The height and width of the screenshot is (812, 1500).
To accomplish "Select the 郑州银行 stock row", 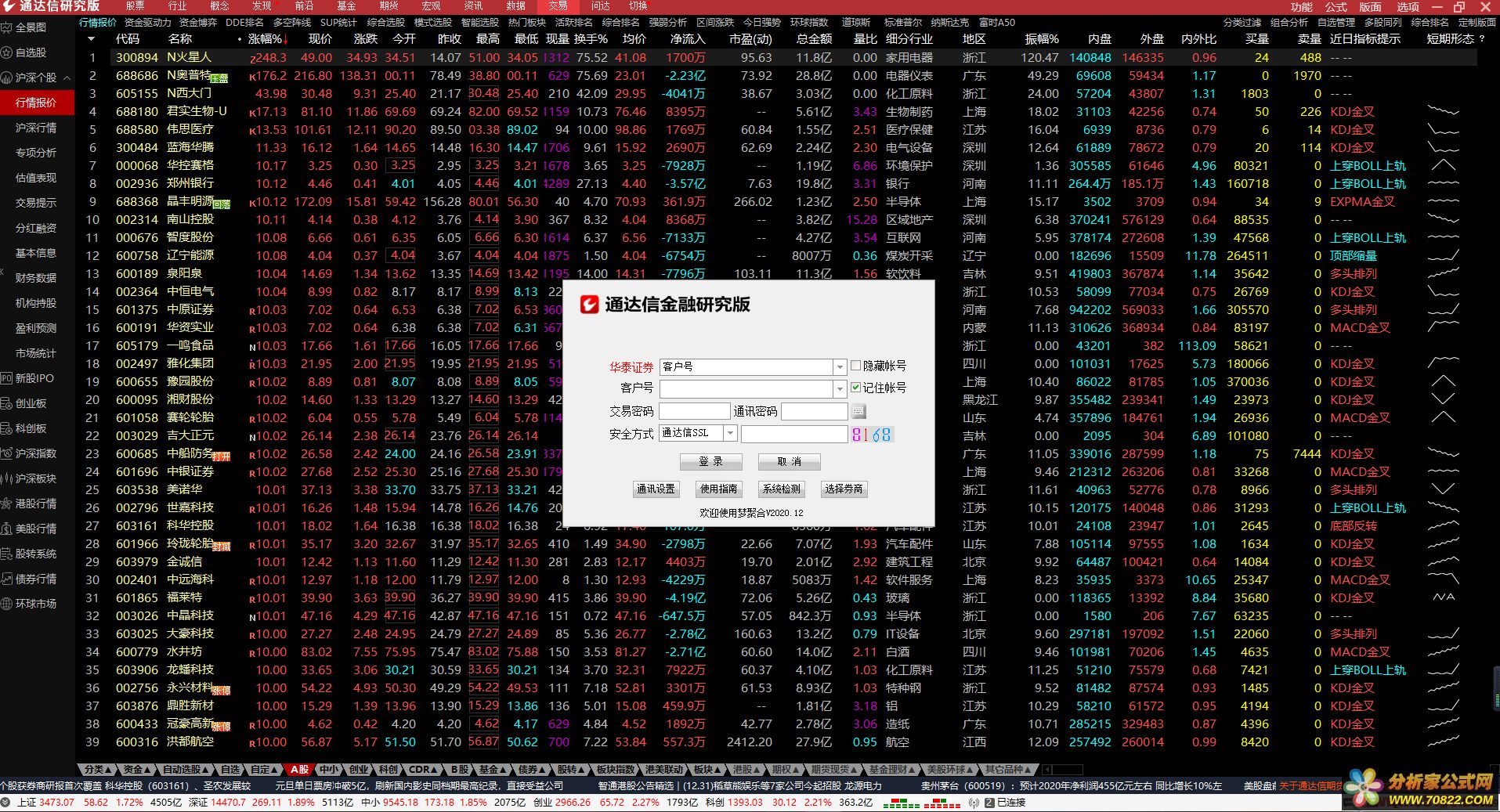I will [x=777, y=183].
